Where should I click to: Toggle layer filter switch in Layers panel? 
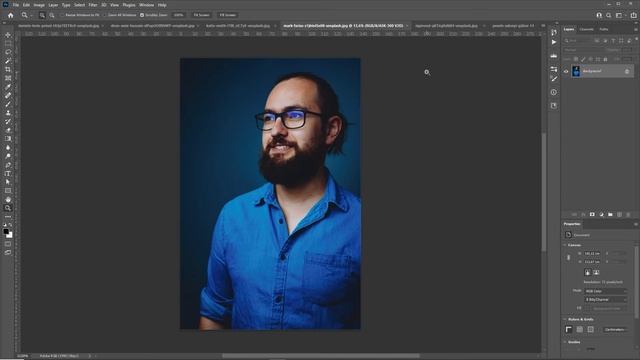pos(636,40)
